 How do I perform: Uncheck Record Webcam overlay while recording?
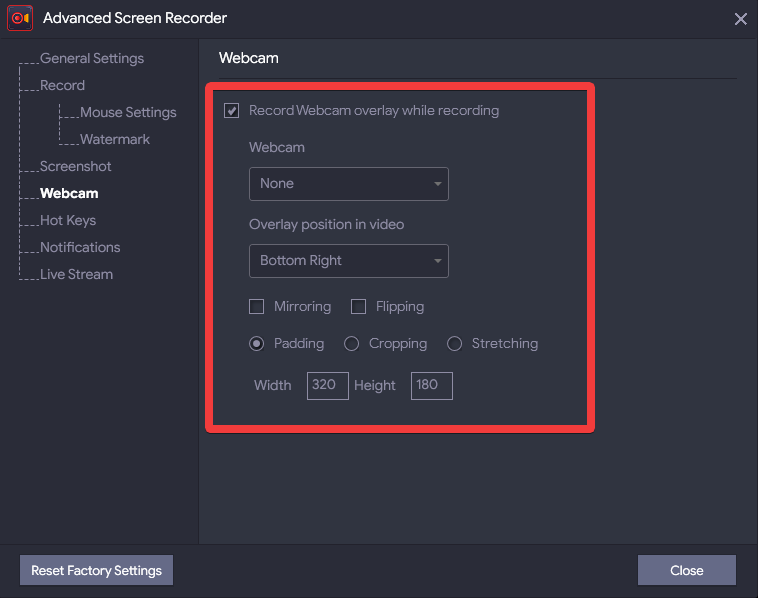point(232,111)
